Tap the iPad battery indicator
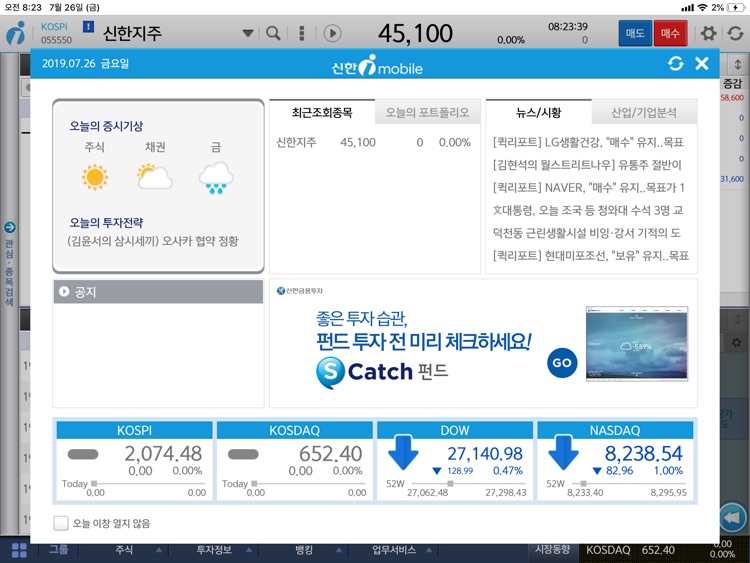This screenshot has width=750, height=563. [735, 8]
